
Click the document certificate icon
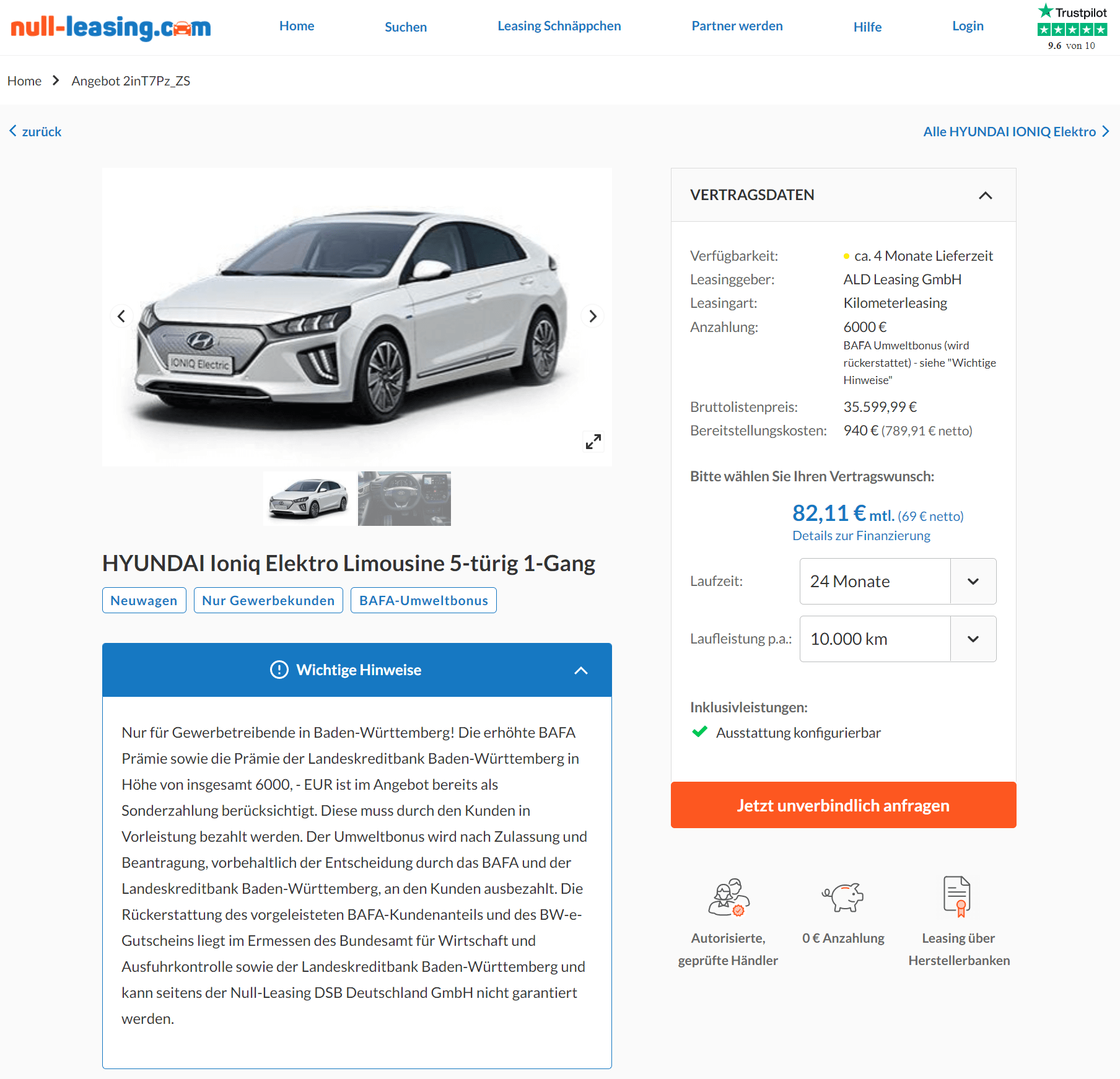click(x=957, y=896)
